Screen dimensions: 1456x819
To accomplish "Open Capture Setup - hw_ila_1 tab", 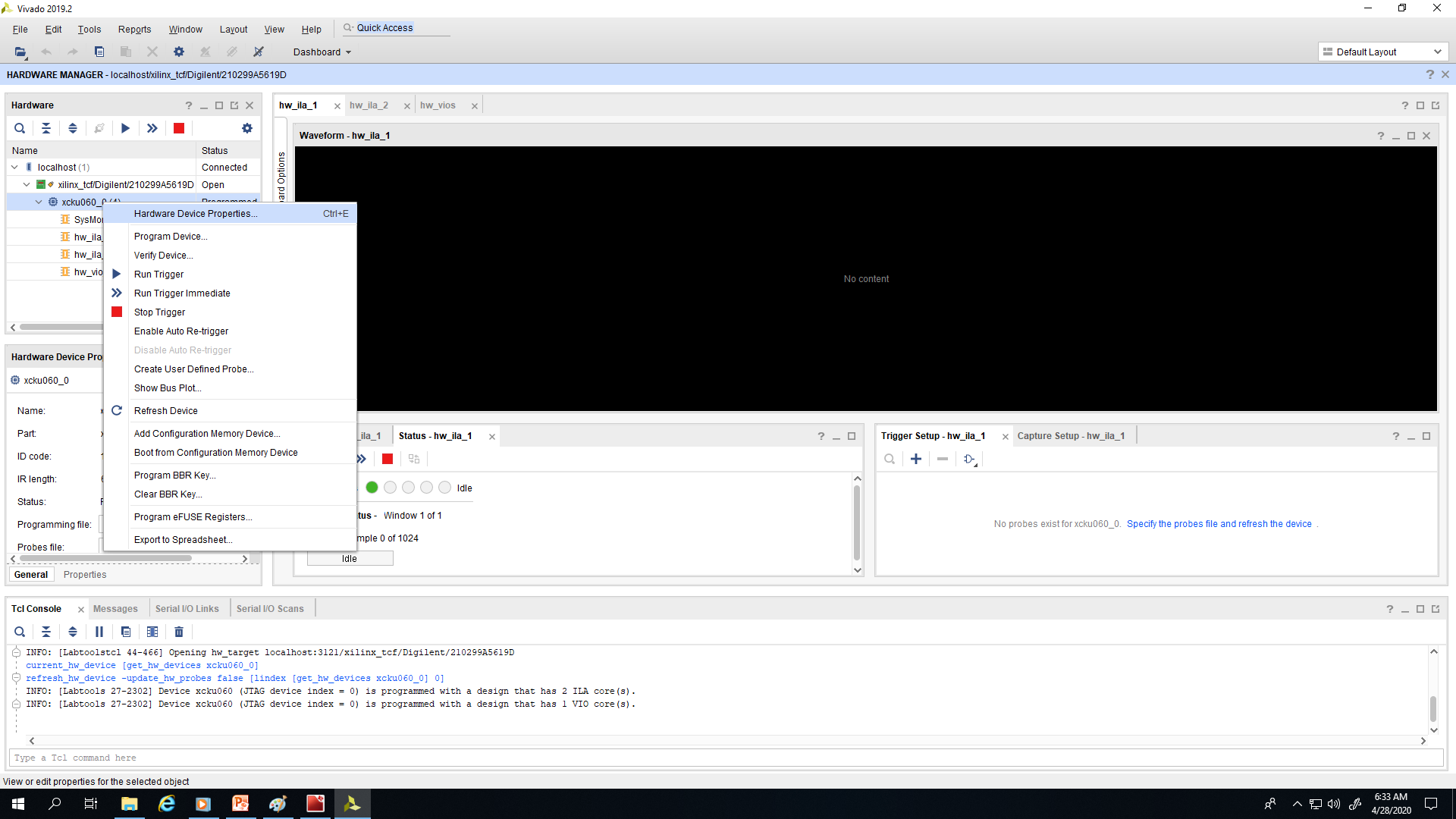I will point(1071,436).
